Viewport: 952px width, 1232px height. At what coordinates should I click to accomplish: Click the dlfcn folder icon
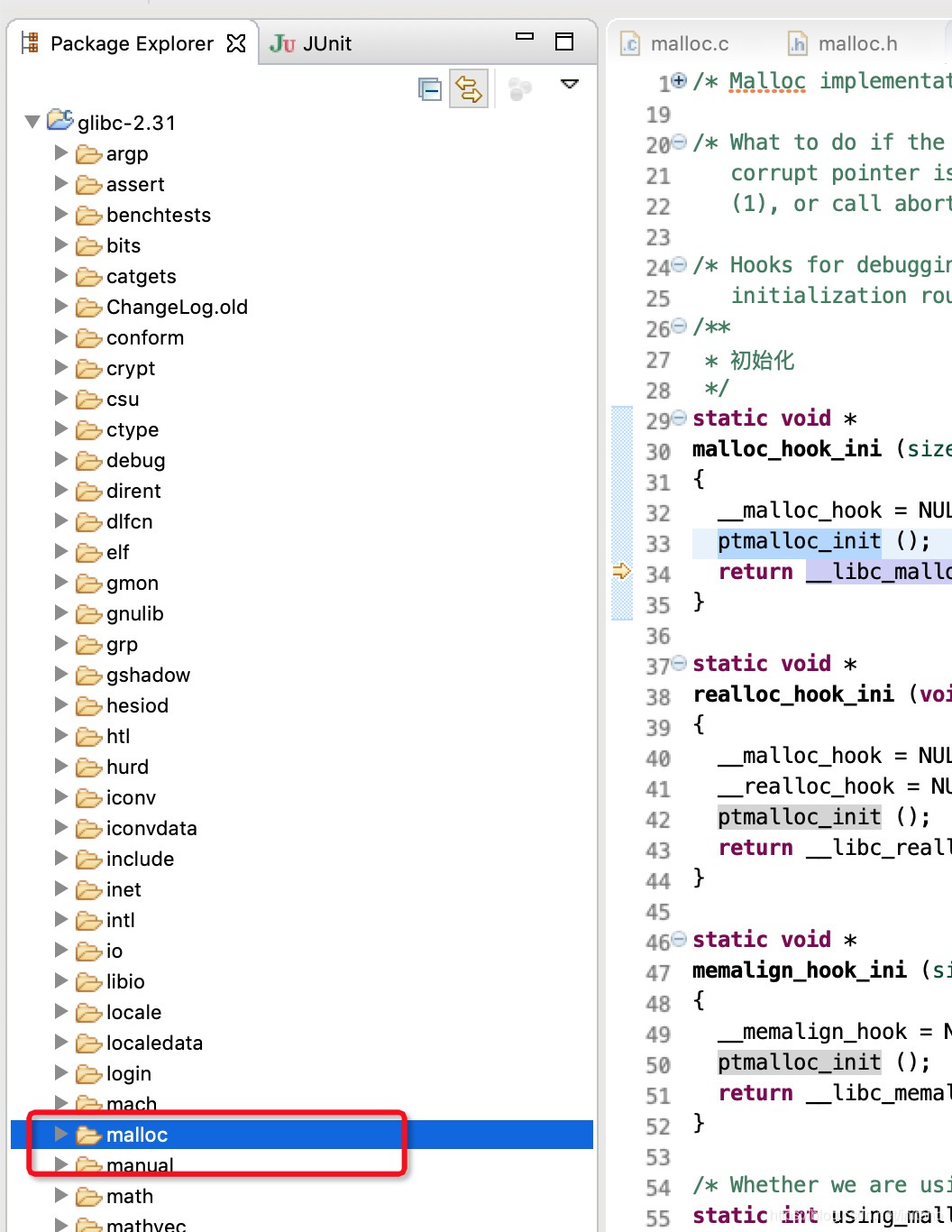(x=88, y=522)
